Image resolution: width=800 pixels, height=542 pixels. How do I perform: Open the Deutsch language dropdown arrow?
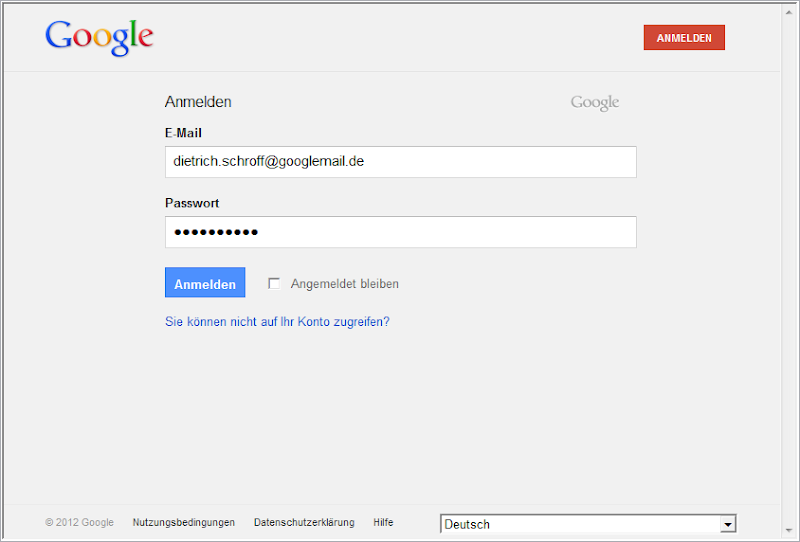click(x=728, y=524)
